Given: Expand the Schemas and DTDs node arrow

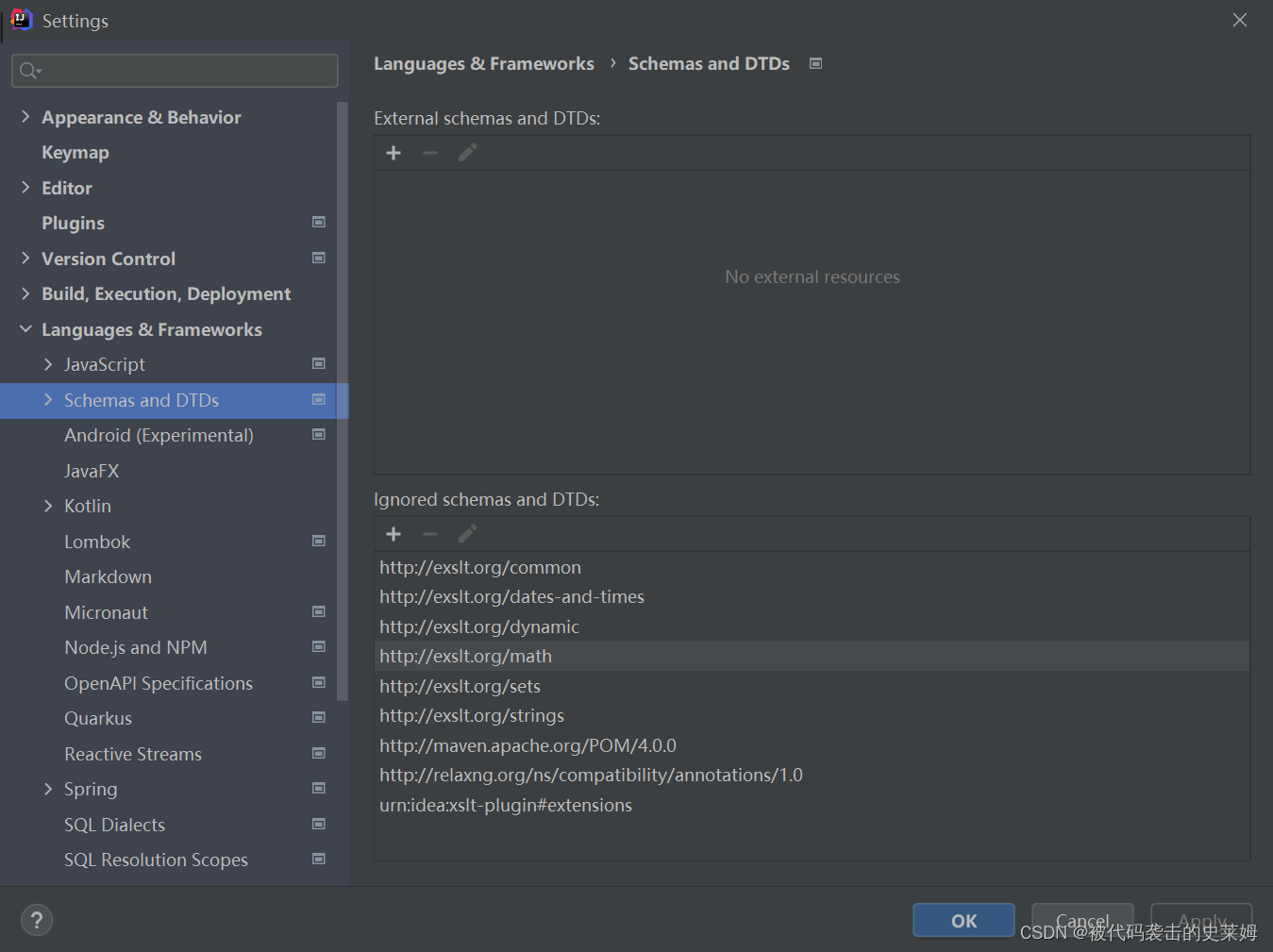Looking at the screenshot, I should tap(48, 400).
